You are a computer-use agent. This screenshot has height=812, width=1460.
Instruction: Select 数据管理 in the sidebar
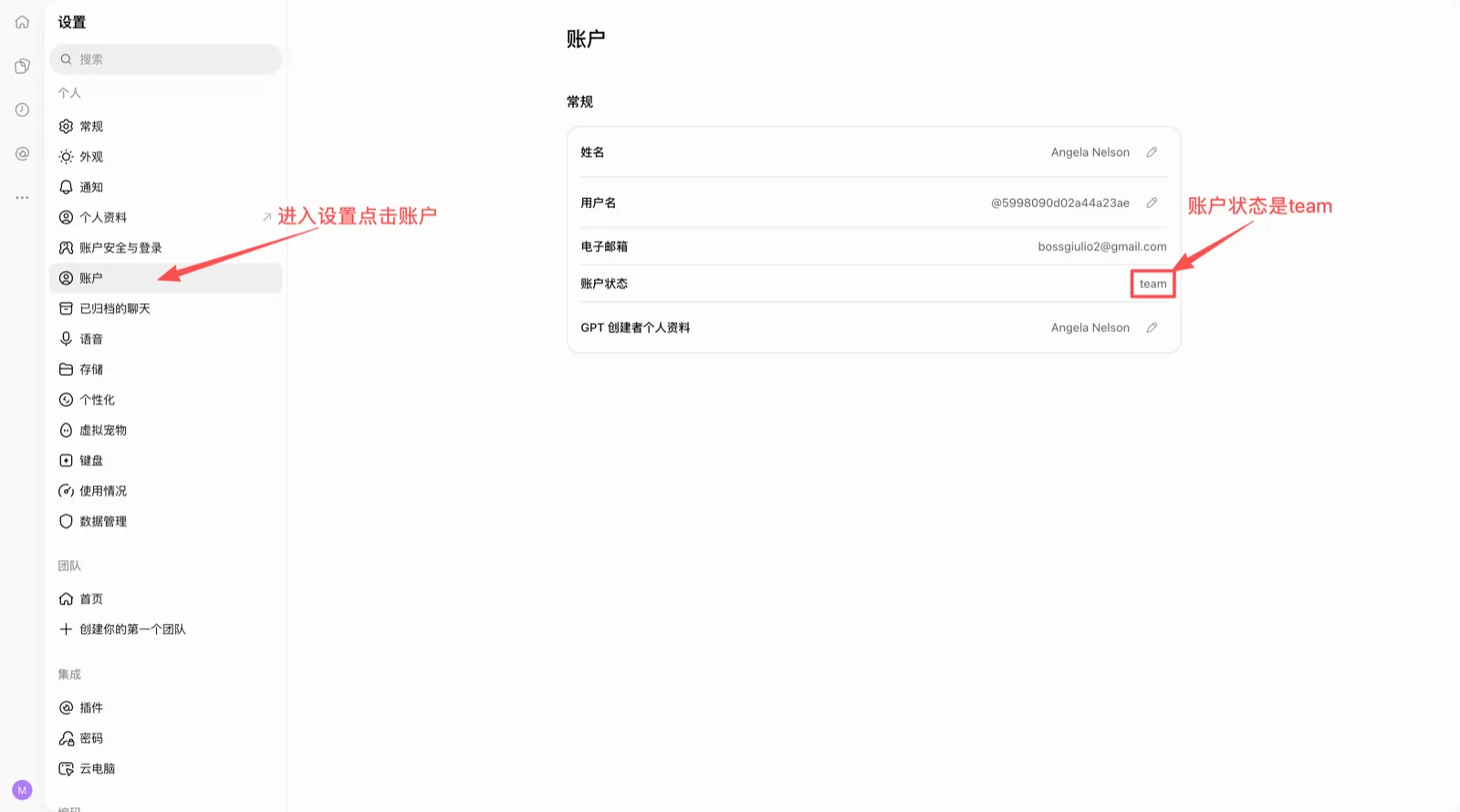point(166,521)
